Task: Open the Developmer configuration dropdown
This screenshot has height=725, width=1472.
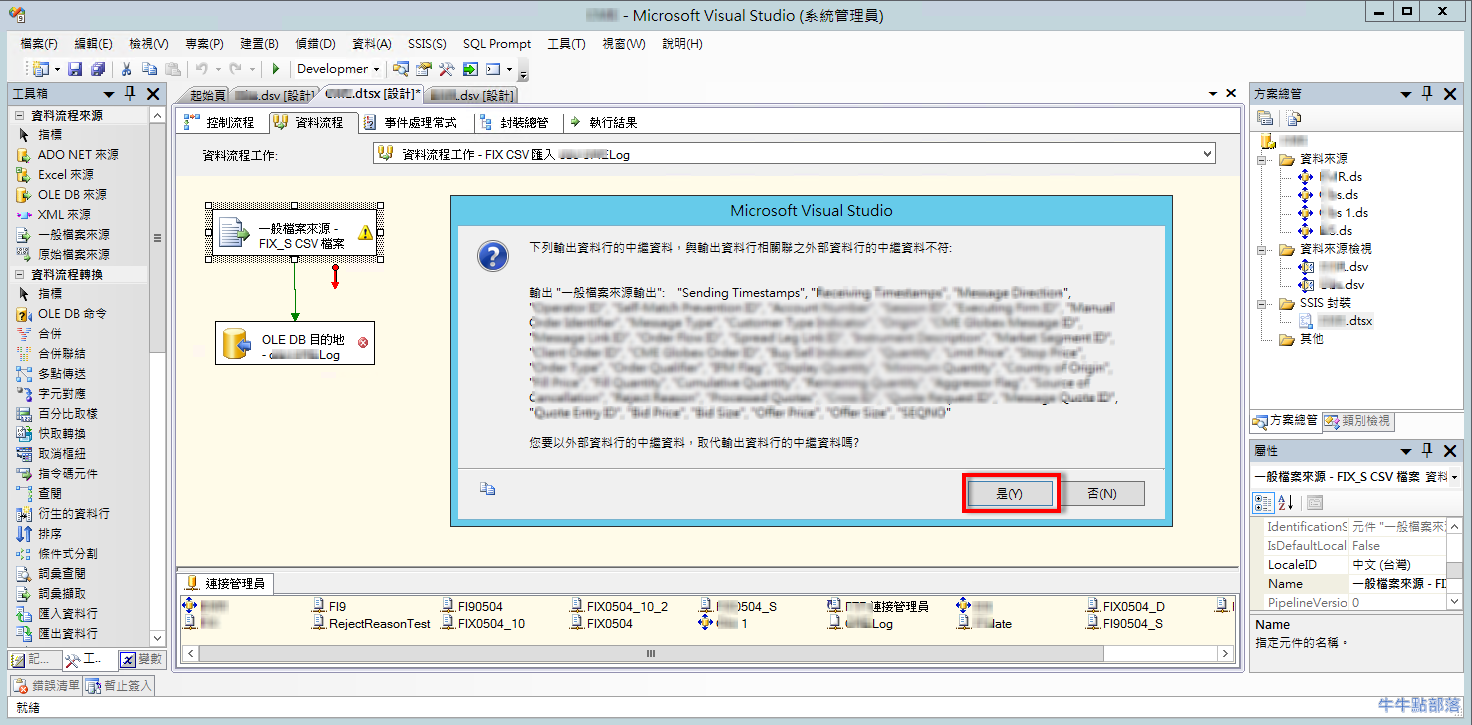Action: point(376,69)
